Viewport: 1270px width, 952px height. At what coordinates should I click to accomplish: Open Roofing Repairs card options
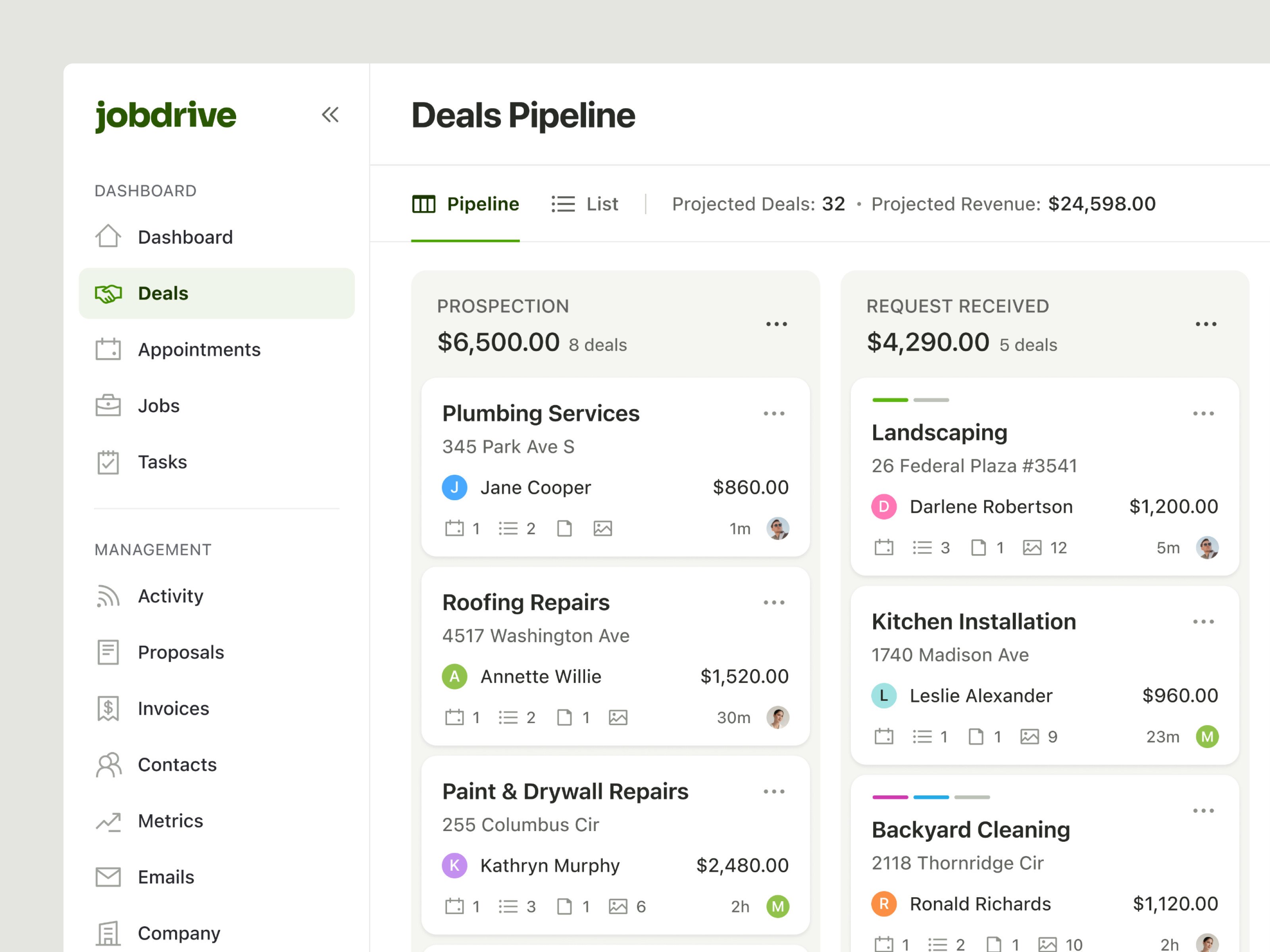774,603
